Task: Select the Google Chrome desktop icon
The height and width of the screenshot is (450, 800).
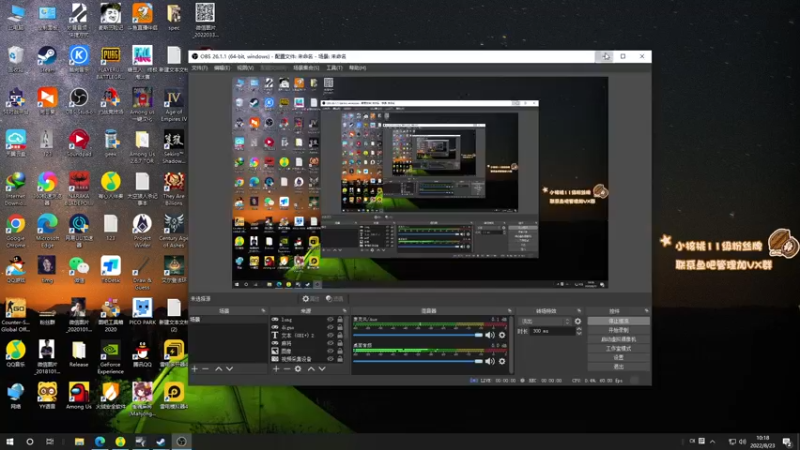Action: [15, 230]
